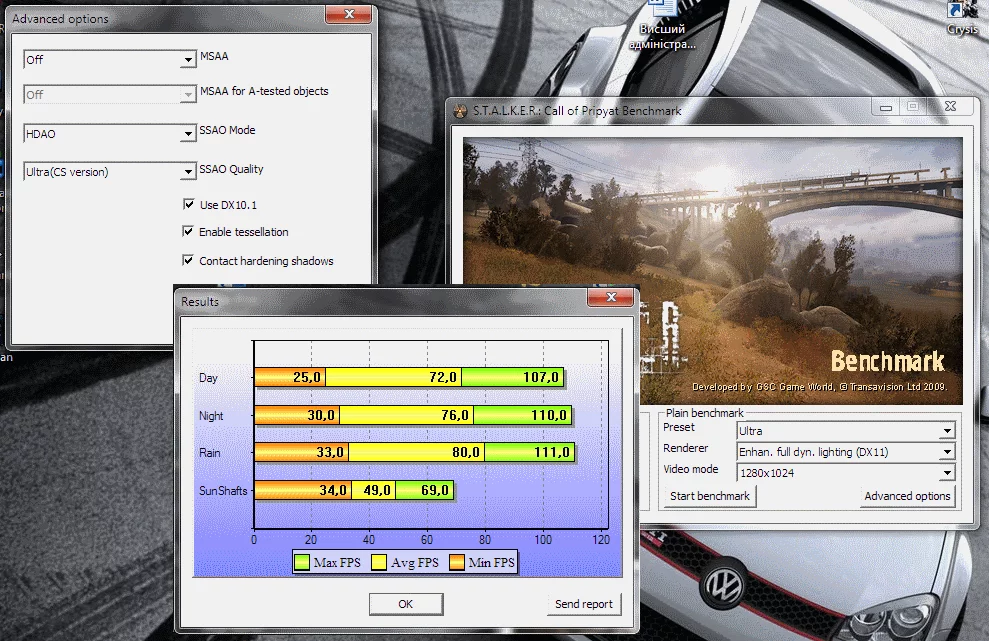The height and width of the screenshot is (641, 989).
Task: Open the Вищий адміністра... desktop icon
Action: point(662,25)
